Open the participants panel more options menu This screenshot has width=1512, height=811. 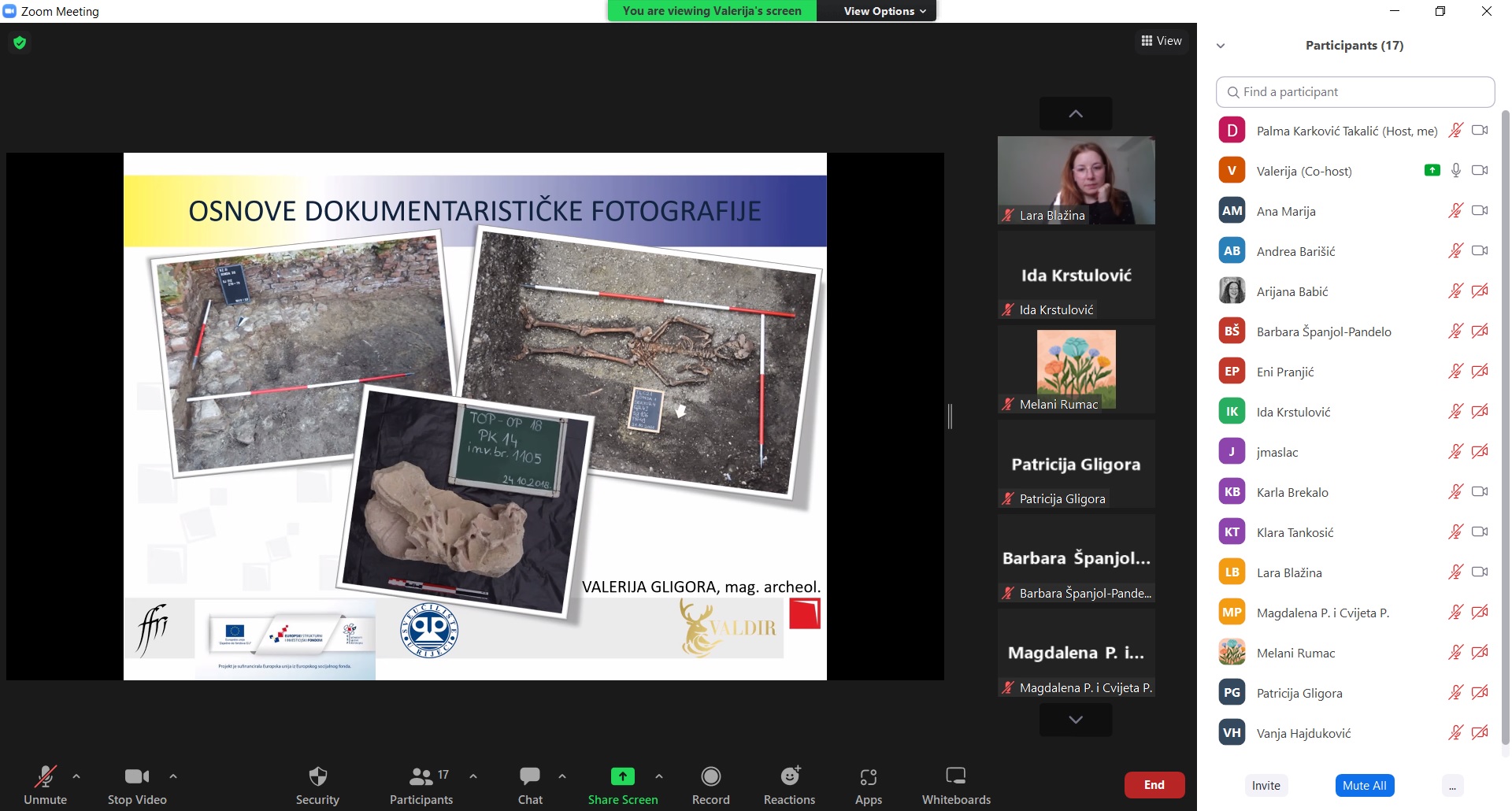[x=1452, y=786]
